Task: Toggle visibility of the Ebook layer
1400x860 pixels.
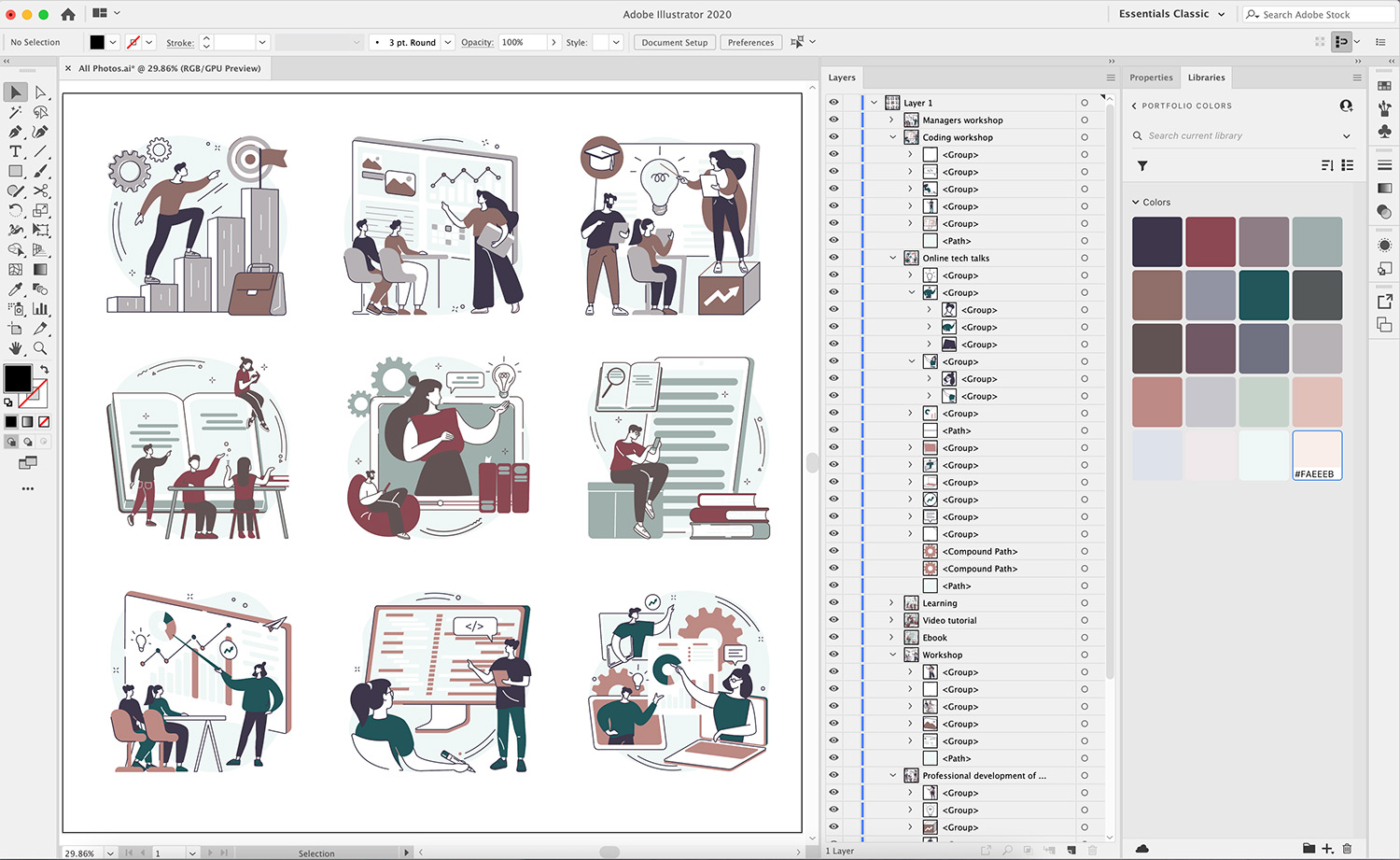Action: click(x=833, y=638)
